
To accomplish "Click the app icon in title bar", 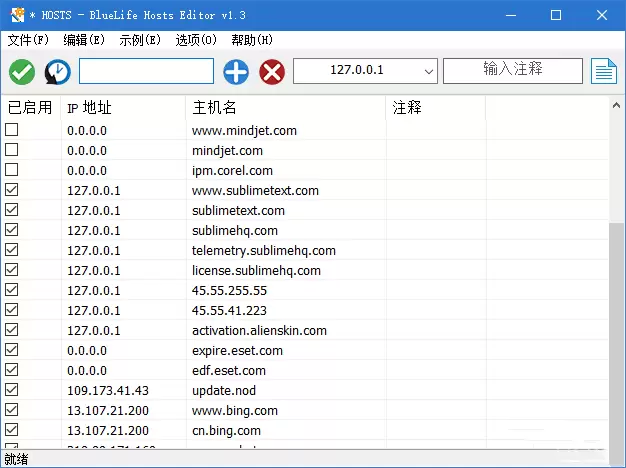I will (18, 15).
